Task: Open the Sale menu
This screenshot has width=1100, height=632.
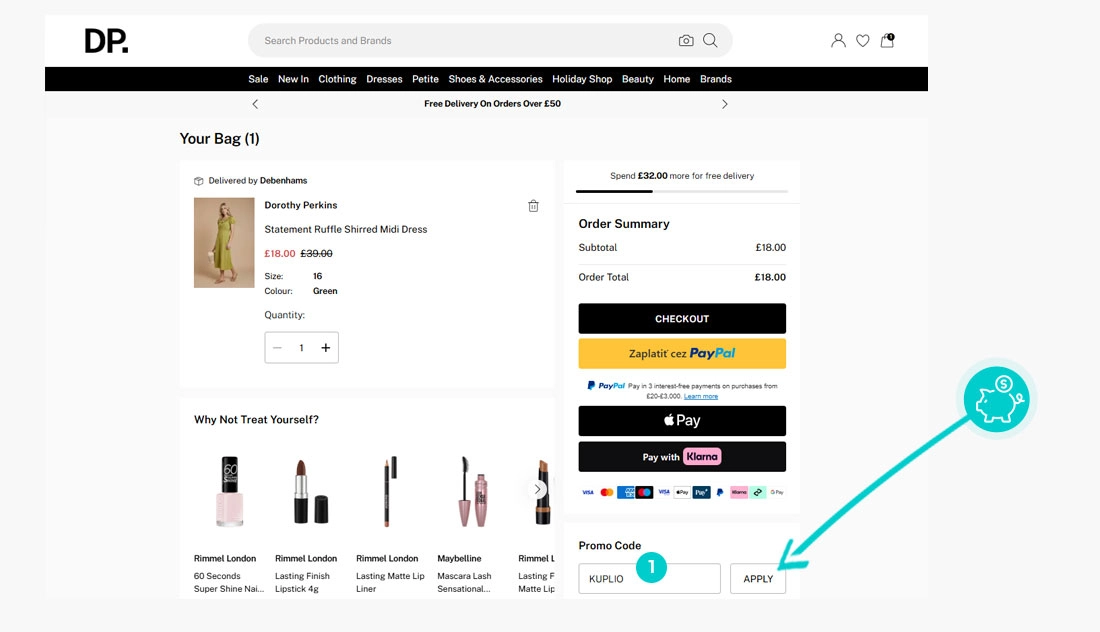Action: 258,79
